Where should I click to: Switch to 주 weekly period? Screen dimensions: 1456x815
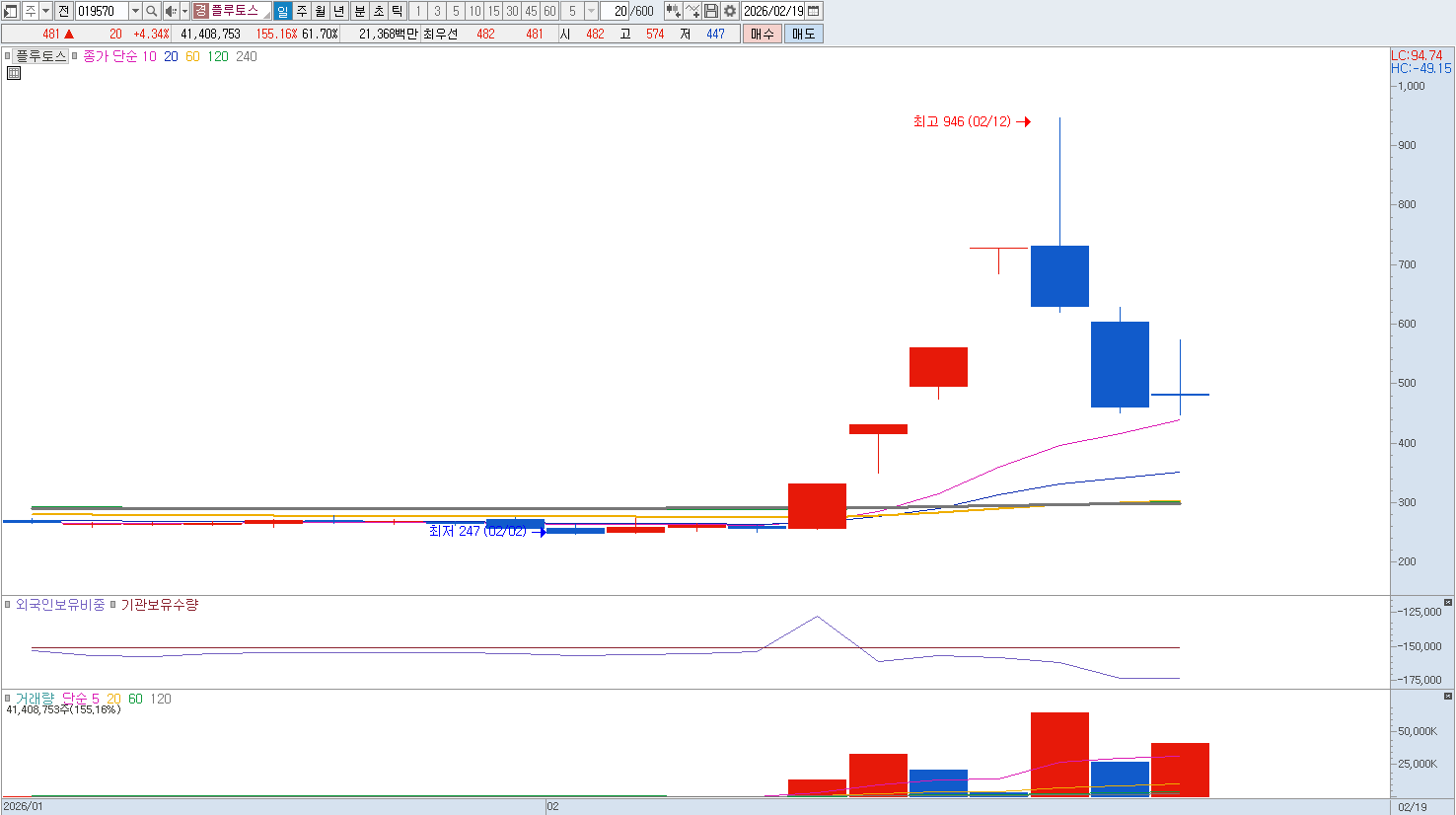coord(302,11)
